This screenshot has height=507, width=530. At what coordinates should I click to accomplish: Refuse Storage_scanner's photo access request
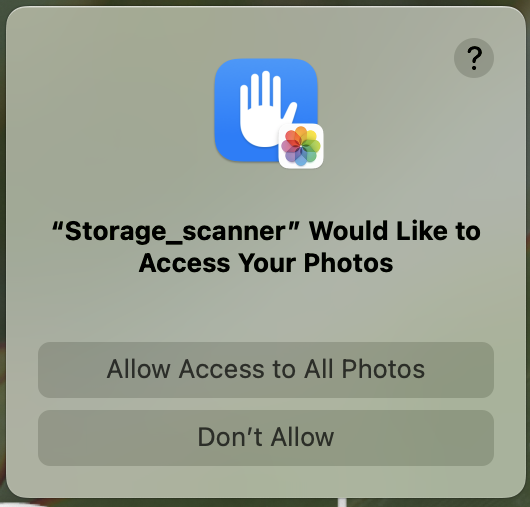click(x=266, y=438)
